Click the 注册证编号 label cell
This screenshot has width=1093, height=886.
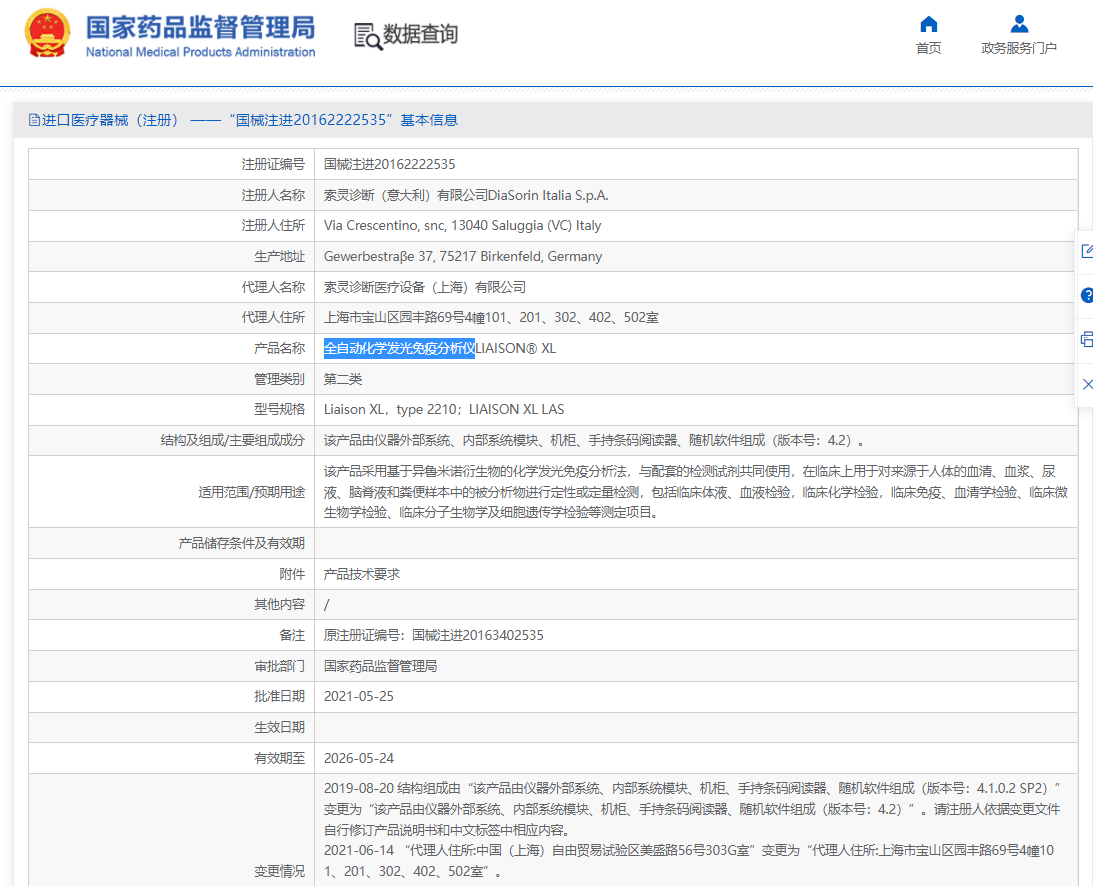(171, 165)
